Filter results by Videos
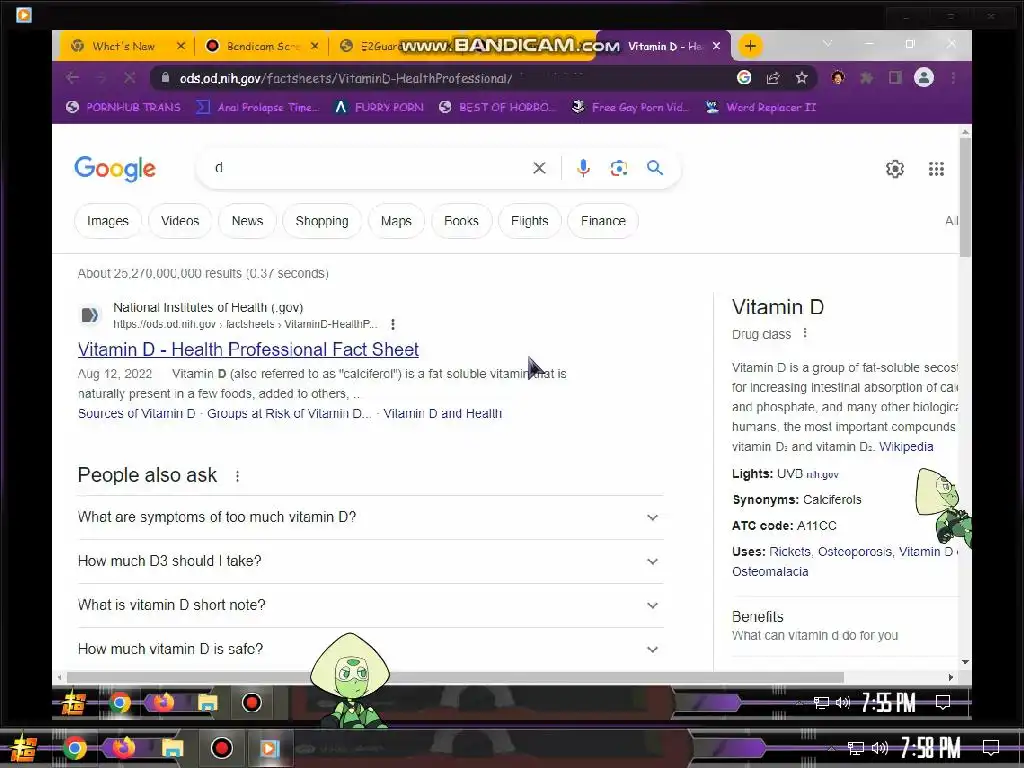This screenshot has height=768, width=1024. coord(180,221)
